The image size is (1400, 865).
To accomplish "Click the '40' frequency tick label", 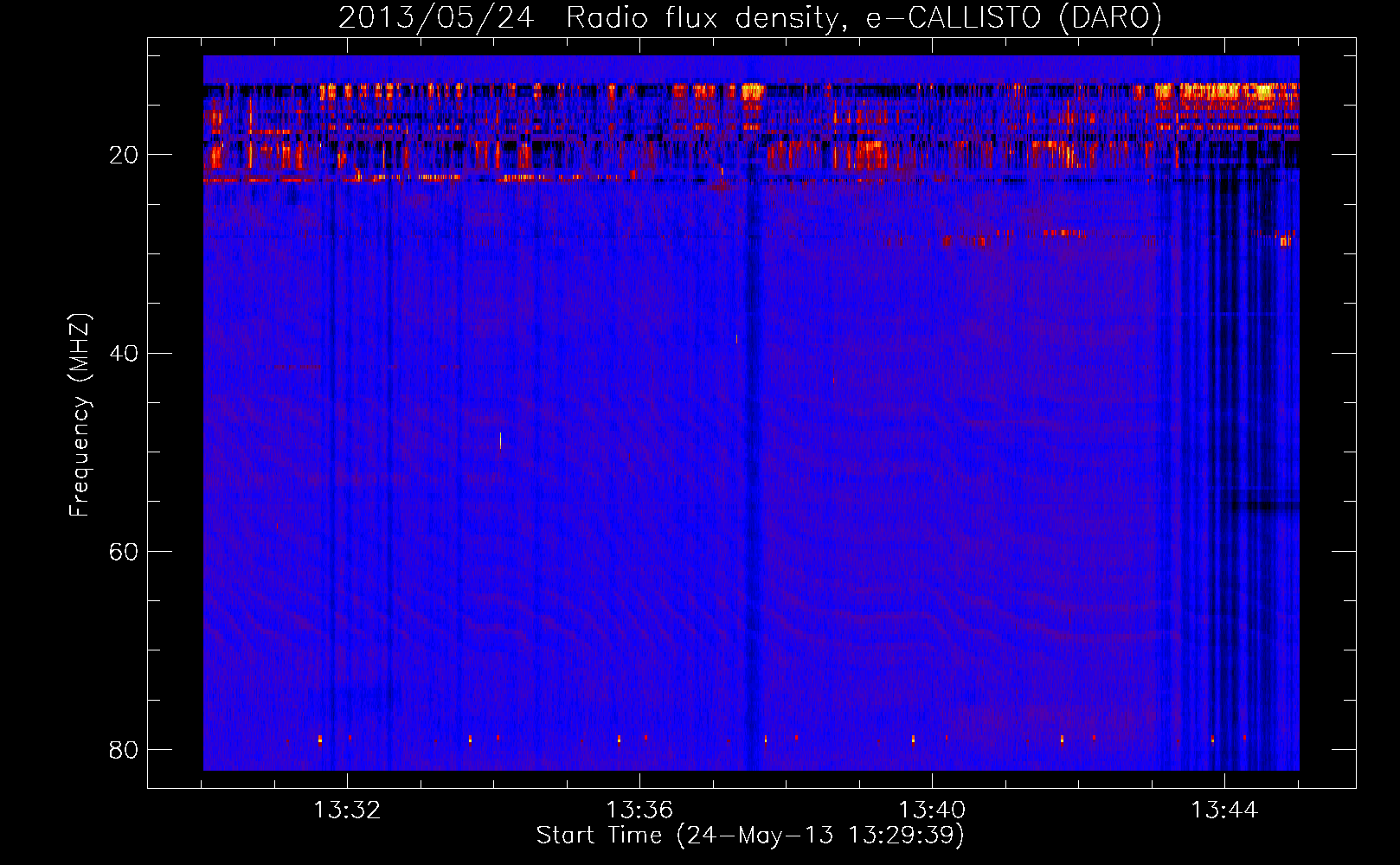I will click(x=124, y=353).
